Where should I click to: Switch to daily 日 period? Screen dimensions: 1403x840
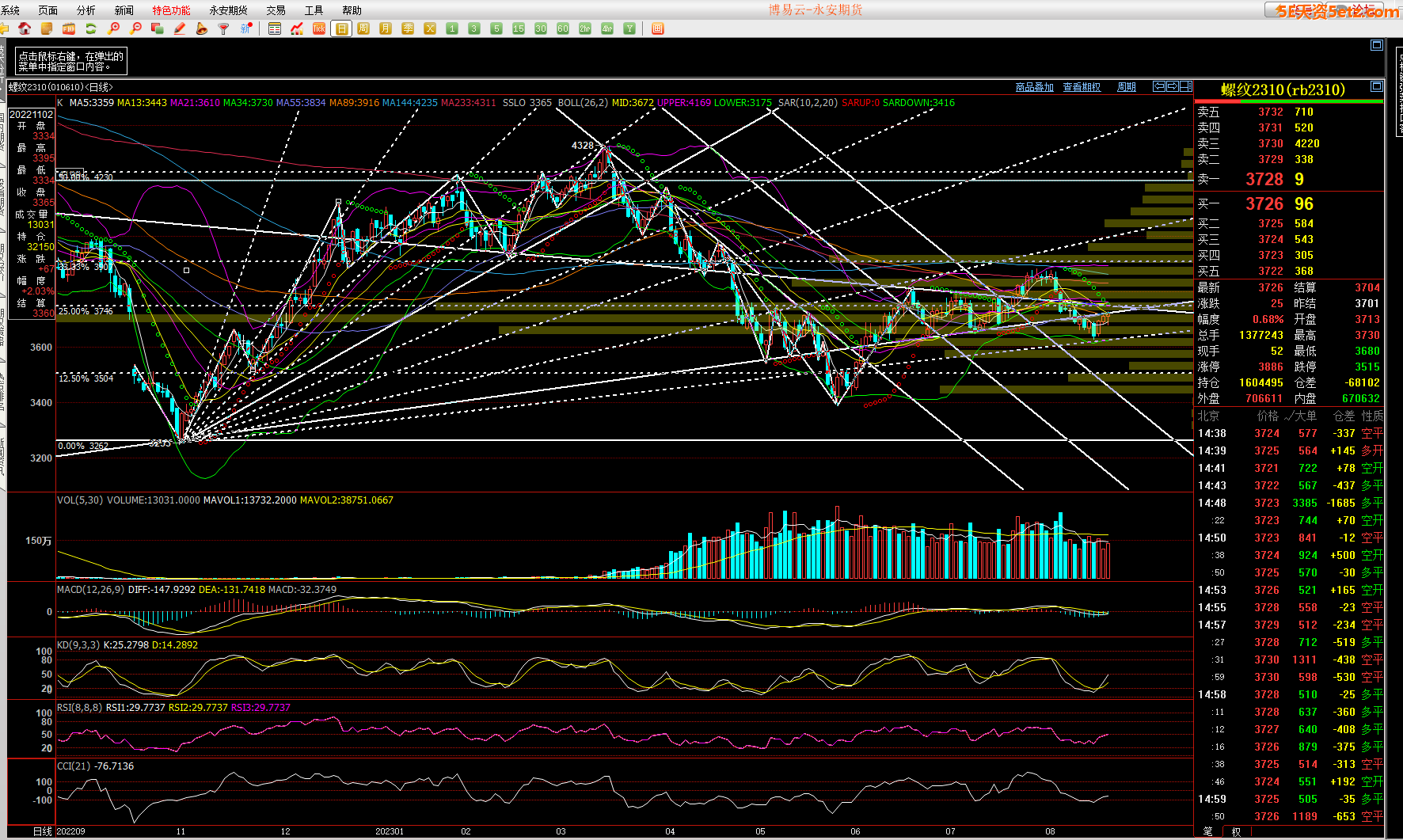point(341,29)
